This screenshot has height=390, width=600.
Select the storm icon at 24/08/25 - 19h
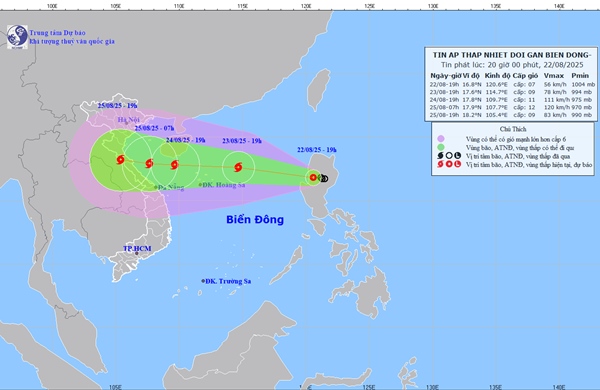click(174, 165)
